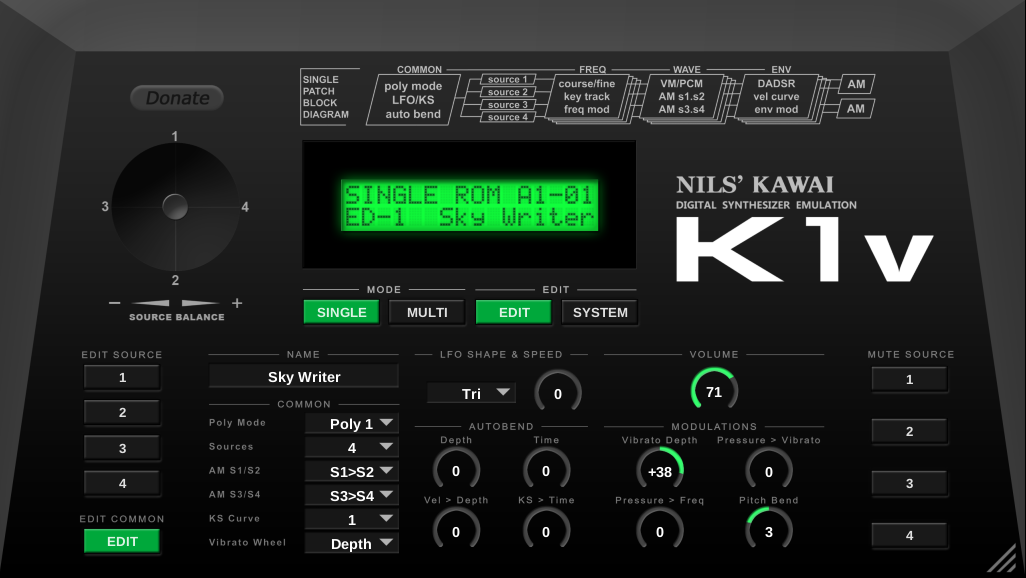Select edit source 1
The image size is (1026, 578).
click(122, 378)
